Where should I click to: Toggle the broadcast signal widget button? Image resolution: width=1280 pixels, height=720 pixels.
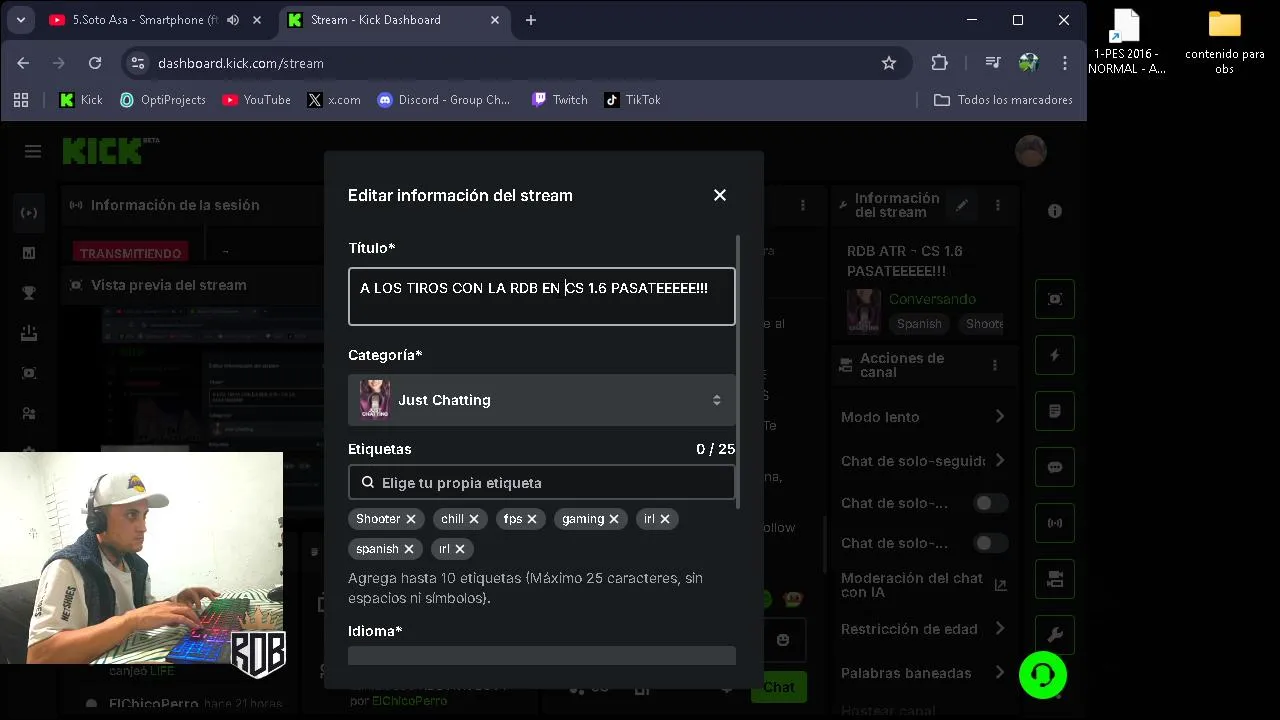click(x=1055, y=523)
